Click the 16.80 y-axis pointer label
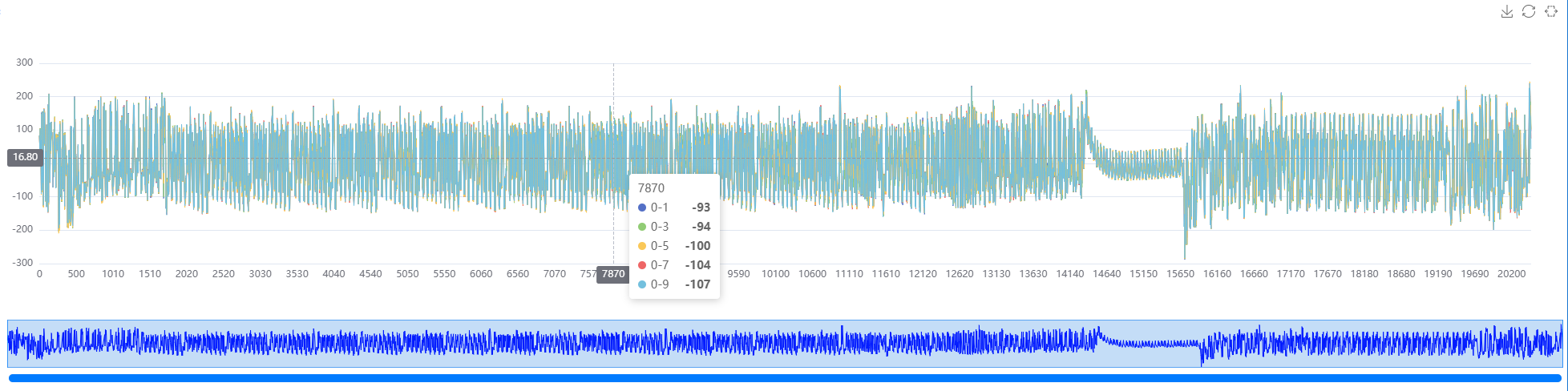Image resolution: width=1568 pixels, height=391 pixels. tap(25, 157)
